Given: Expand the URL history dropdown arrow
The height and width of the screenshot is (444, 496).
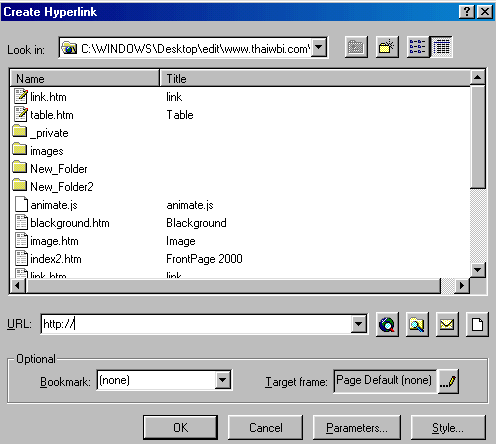Looking at the screenshot, I should (x=359, y=324).
